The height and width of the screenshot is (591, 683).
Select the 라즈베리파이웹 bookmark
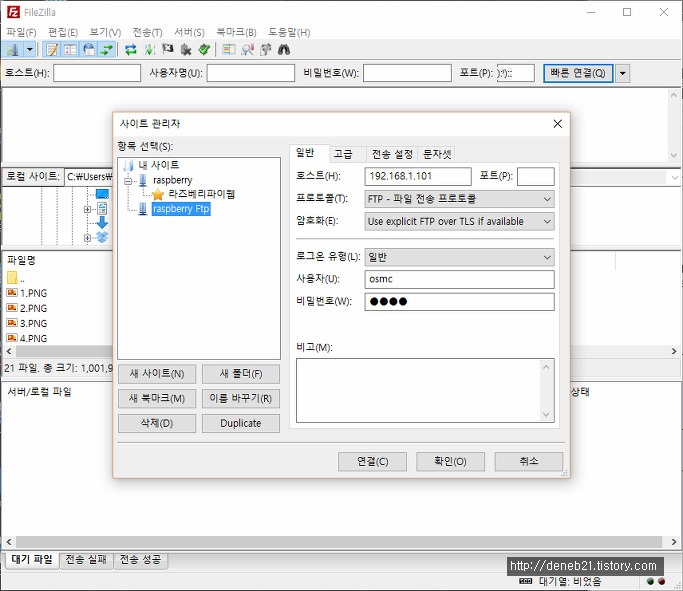tap(202, 194)
